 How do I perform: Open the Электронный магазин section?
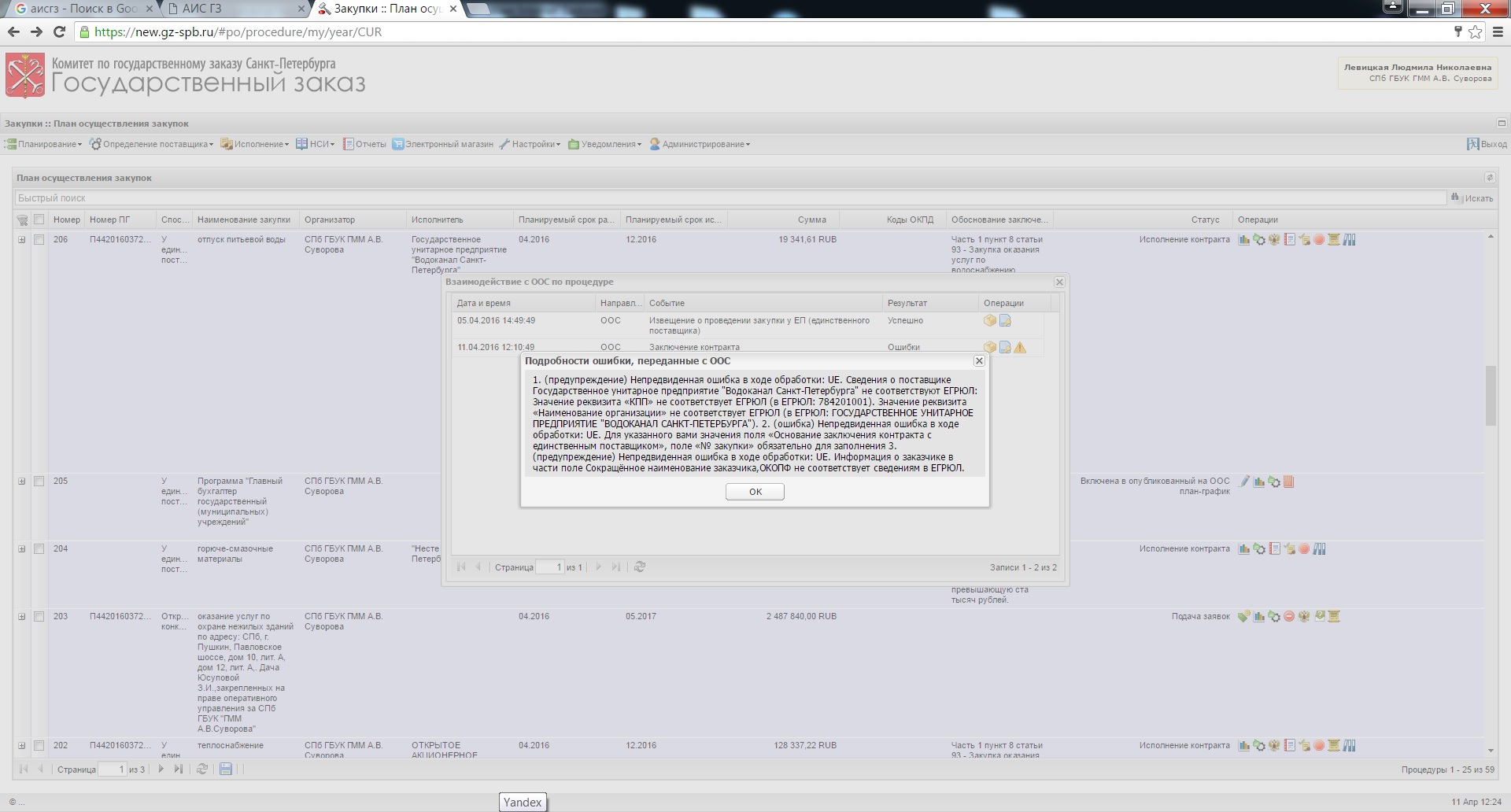[443, 145]
